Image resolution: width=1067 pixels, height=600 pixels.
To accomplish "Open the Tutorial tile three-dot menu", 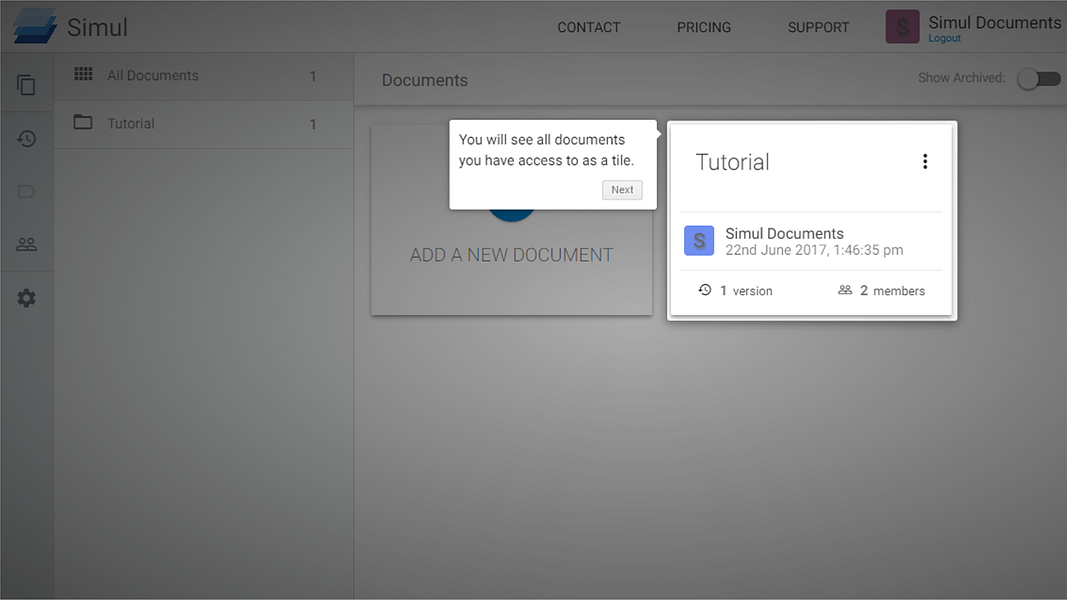I will click(x=925, y=161).
